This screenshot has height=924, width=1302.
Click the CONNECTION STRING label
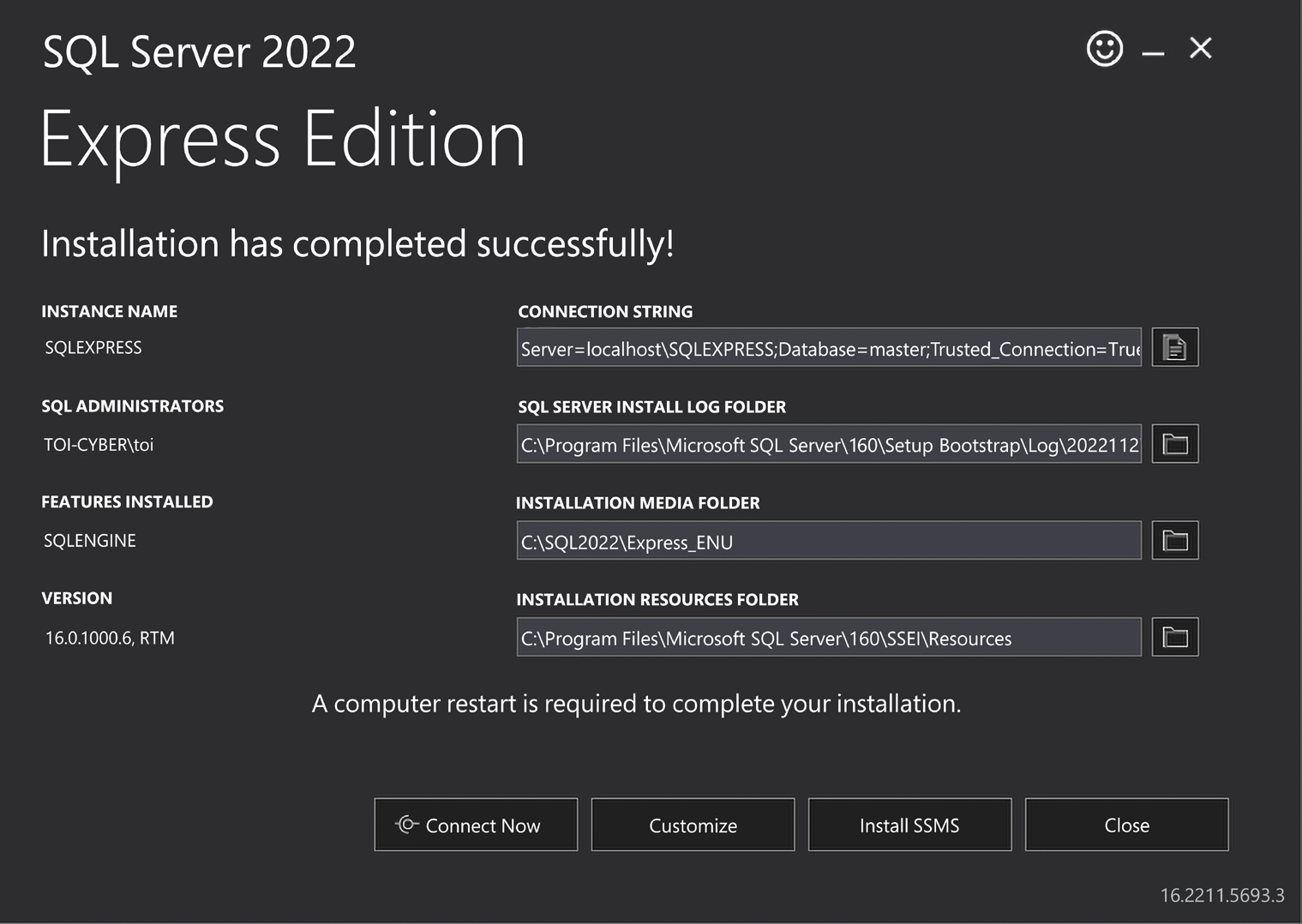605,312
